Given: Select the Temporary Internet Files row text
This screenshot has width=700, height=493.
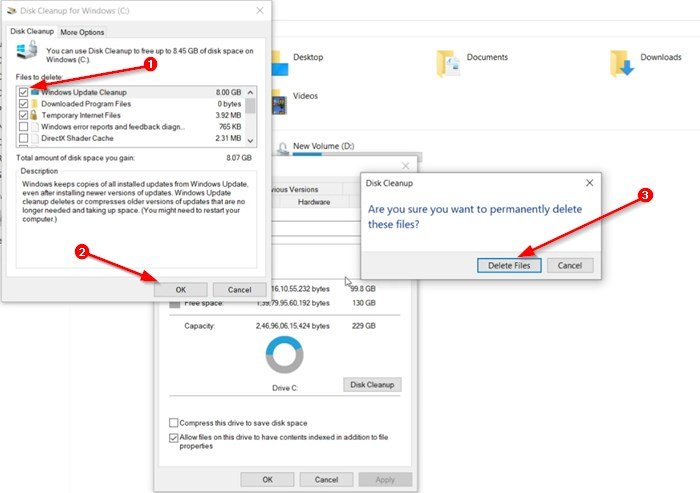Looking at the screenshot, I should click(81, 115).
